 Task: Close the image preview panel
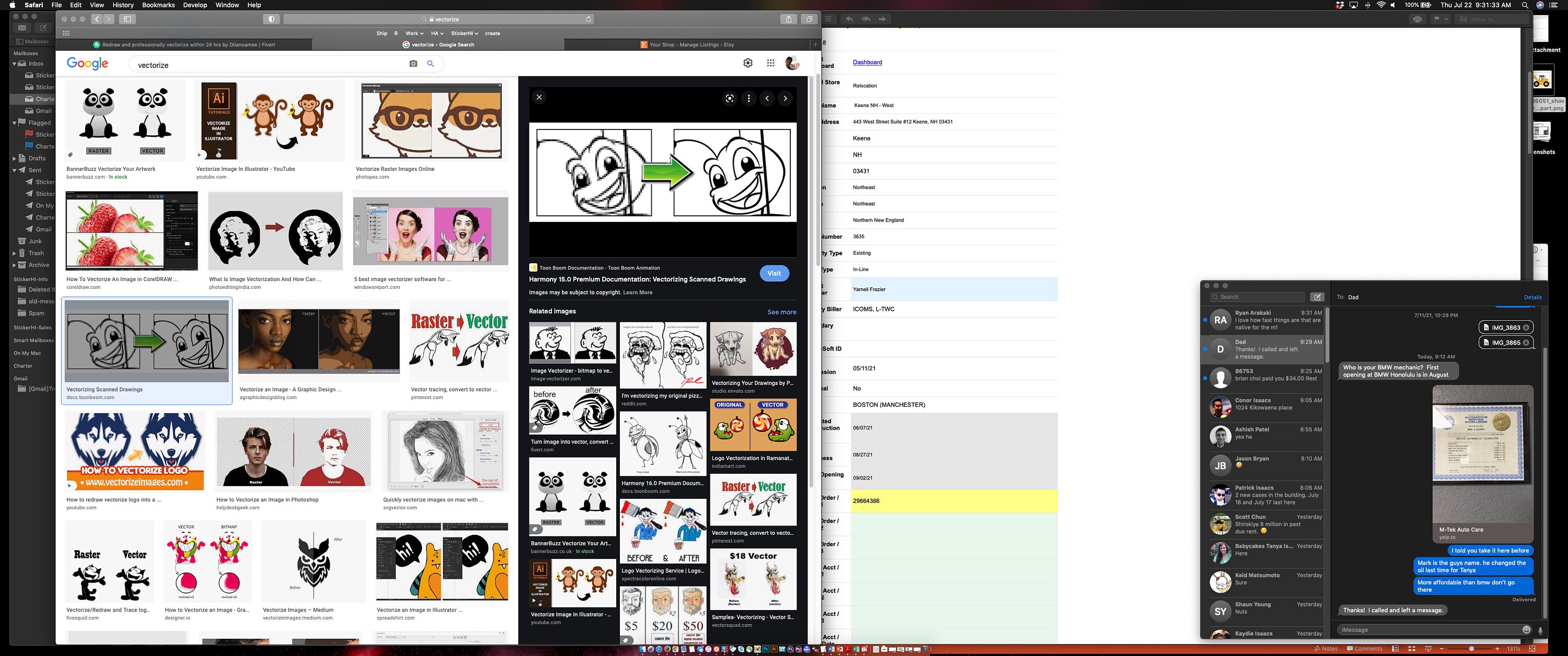pyautogui.click(x=539, y=97)
